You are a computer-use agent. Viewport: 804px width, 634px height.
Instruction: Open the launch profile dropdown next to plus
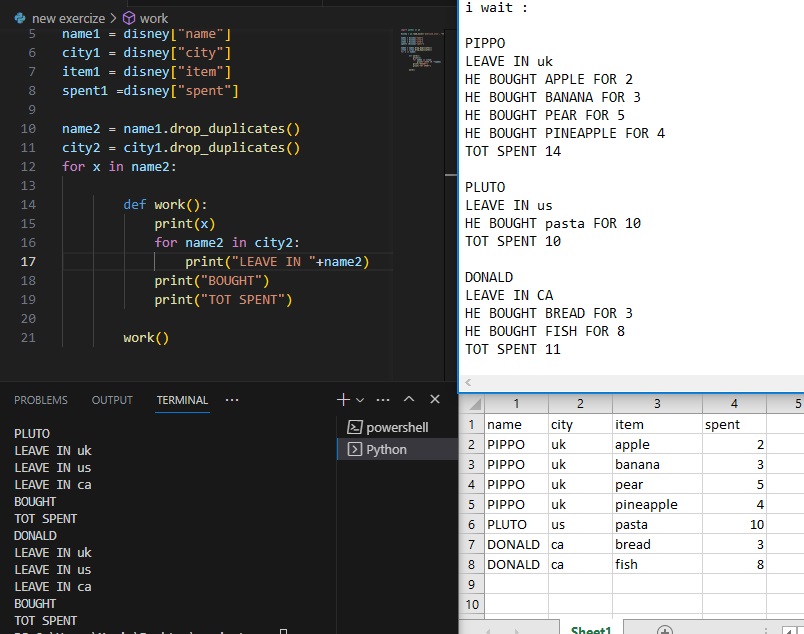pos(361,400)
